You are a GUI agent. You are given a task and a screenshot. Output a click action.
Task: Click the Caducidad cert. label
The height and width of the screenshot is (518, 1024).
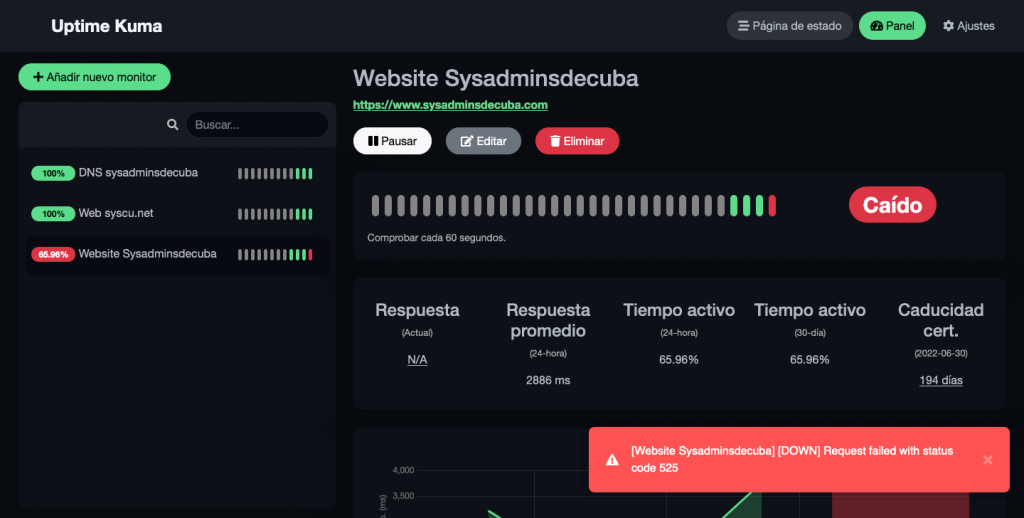940,320
